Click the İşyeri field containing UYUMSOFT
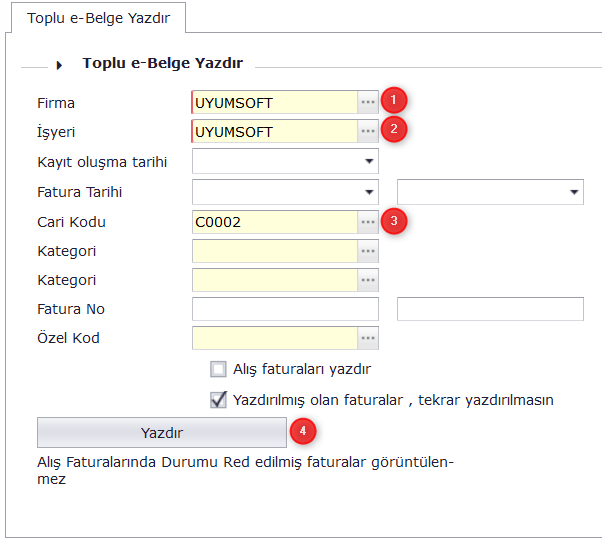This screenshot has height=539, width=602. point(274,131)
